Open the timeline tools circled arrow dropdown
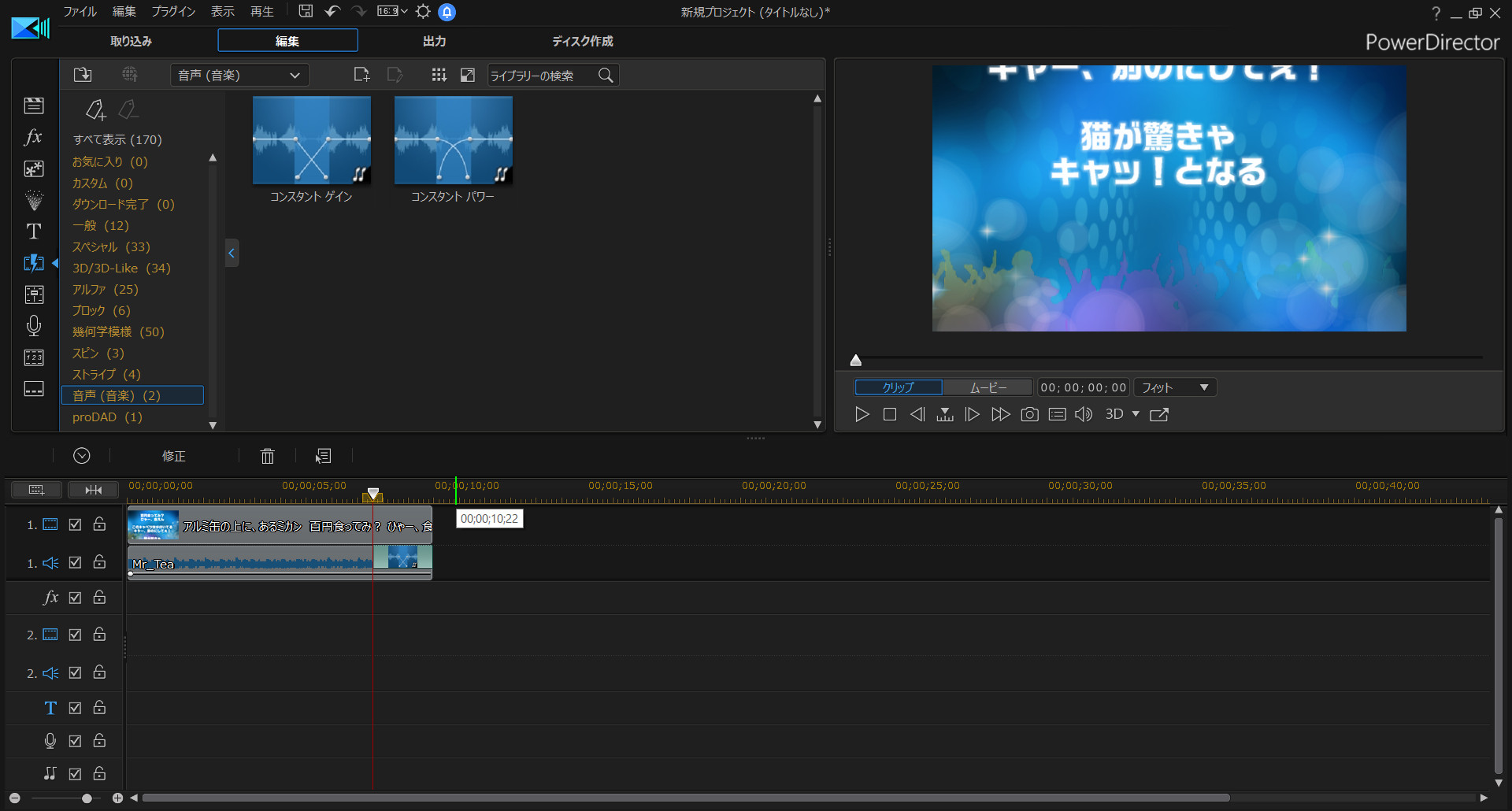 point(82,456)
